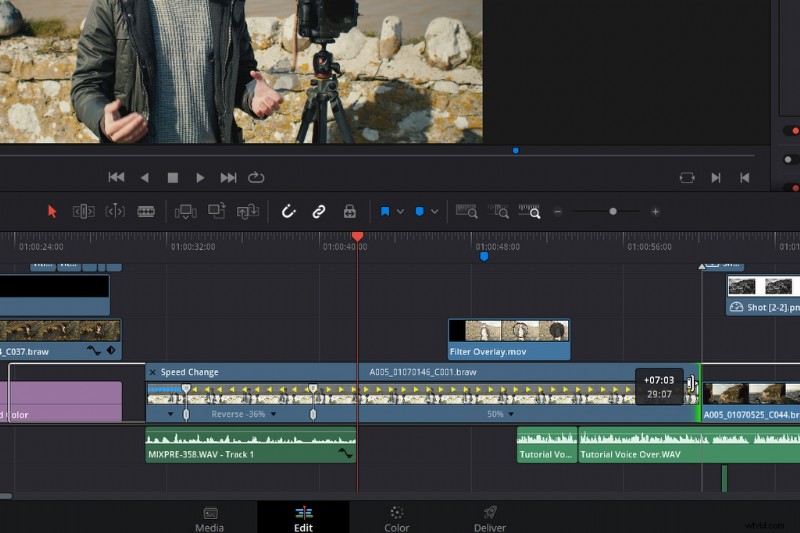Open the flag color dropdown arrow

point(401,211)
